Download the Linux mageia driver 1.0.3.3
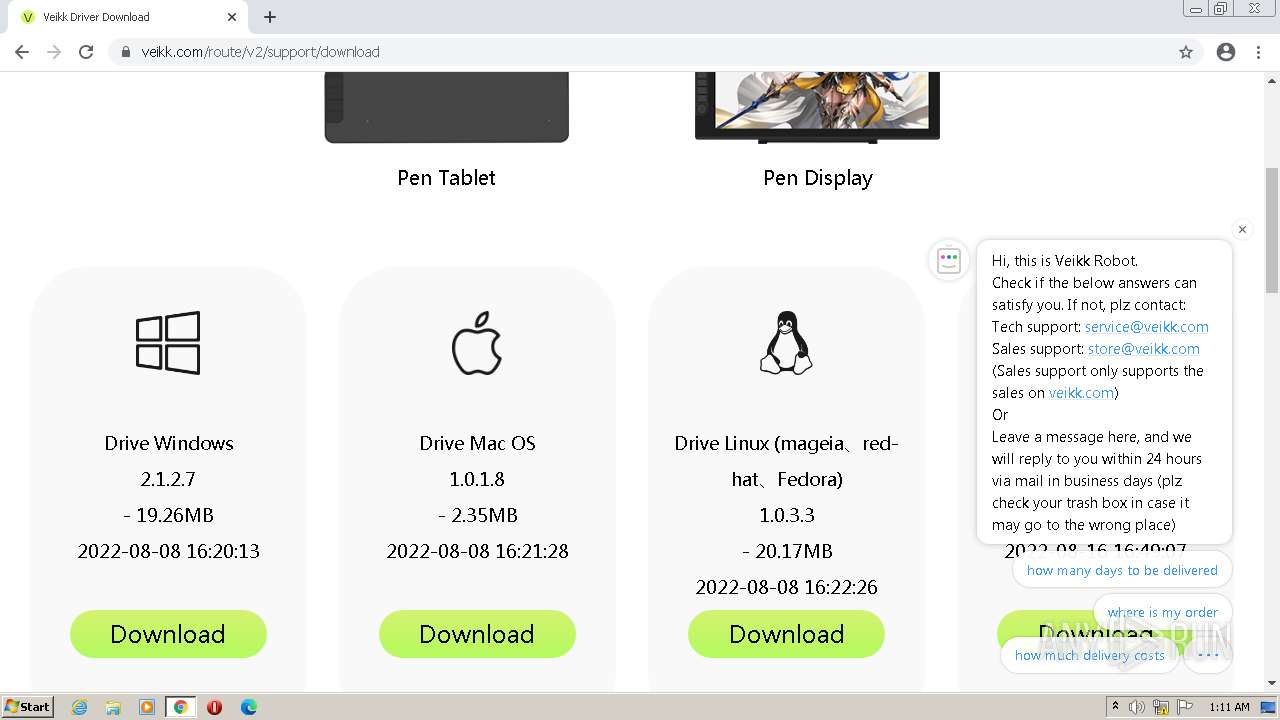Viewport: 1280px width, 720px height. pos(786,634)
